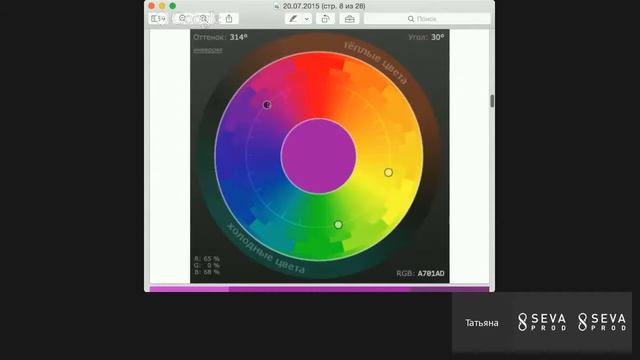Click the холодные цвета label

pyautogui.click(x=265, y=249)
